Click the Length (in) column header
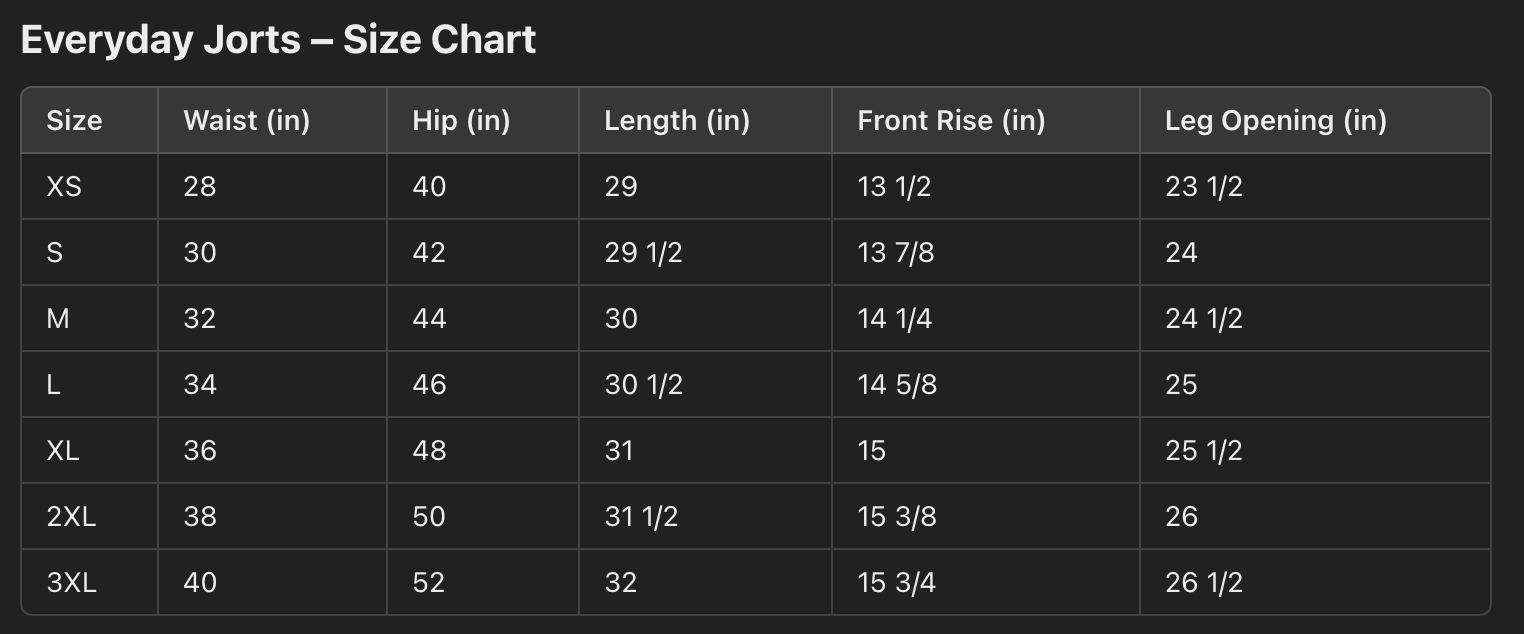1524x634 pixels. [x=677, y=121]
